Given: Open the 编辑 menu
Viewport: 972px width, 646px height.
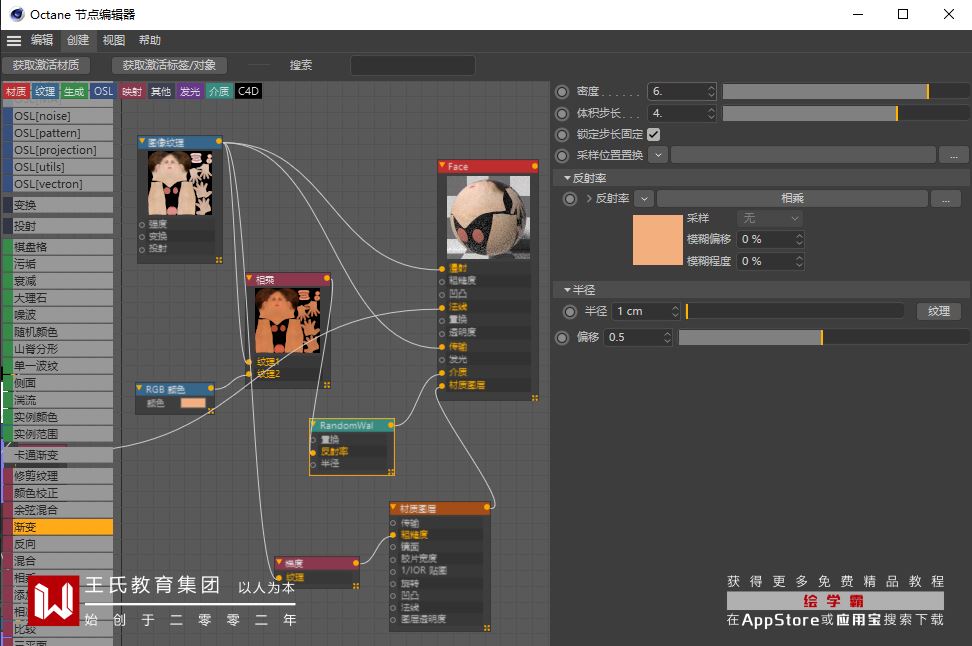Looking at the screenshot, I should tap(42, 40).
